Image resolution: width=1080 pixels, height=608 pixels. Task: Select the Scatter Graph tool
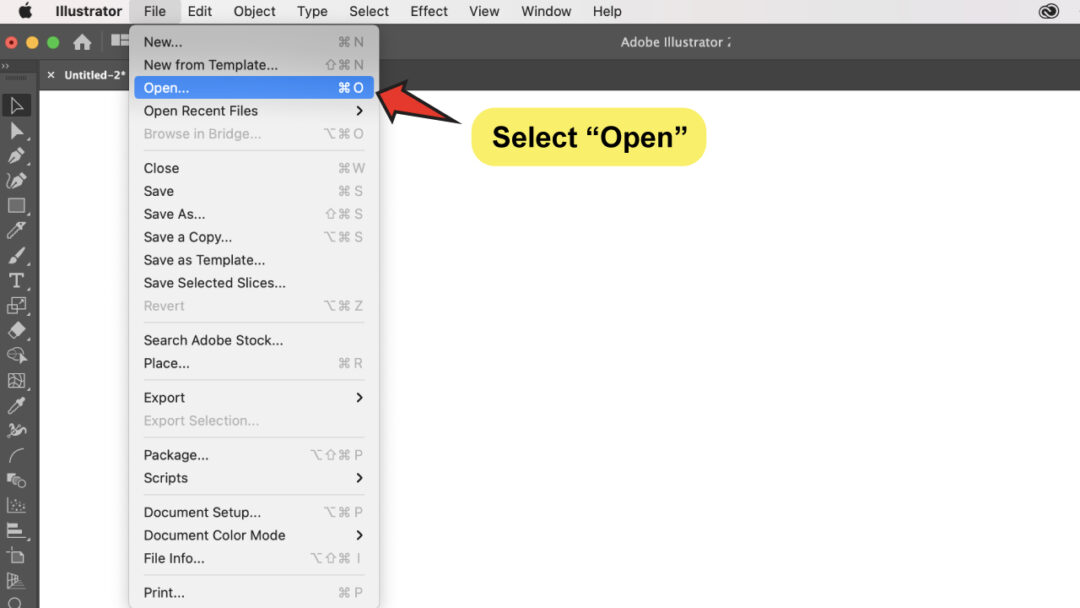click(16, 505)
